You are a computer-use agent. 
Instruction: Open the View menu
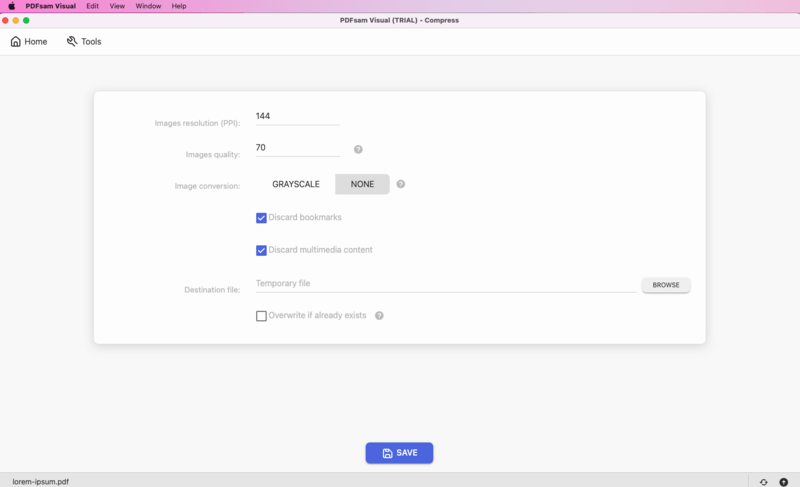click(117, 6)
